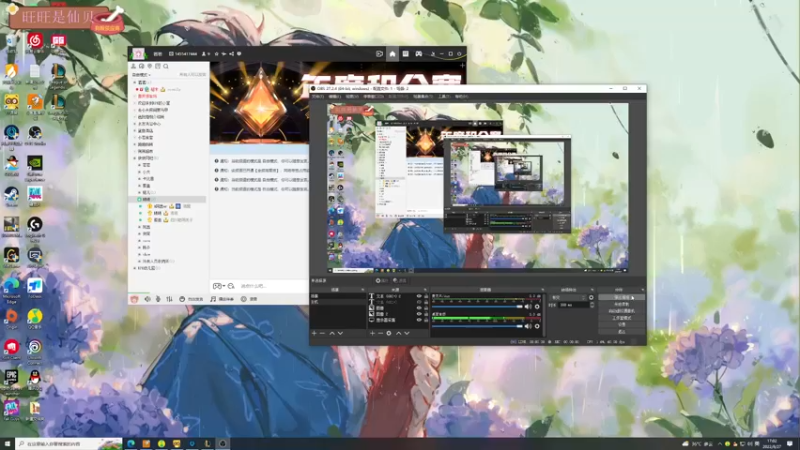Open Ubisoft Connect desktop icon
The width and height of the screenshot is (800, 450).
coord(35,349)
